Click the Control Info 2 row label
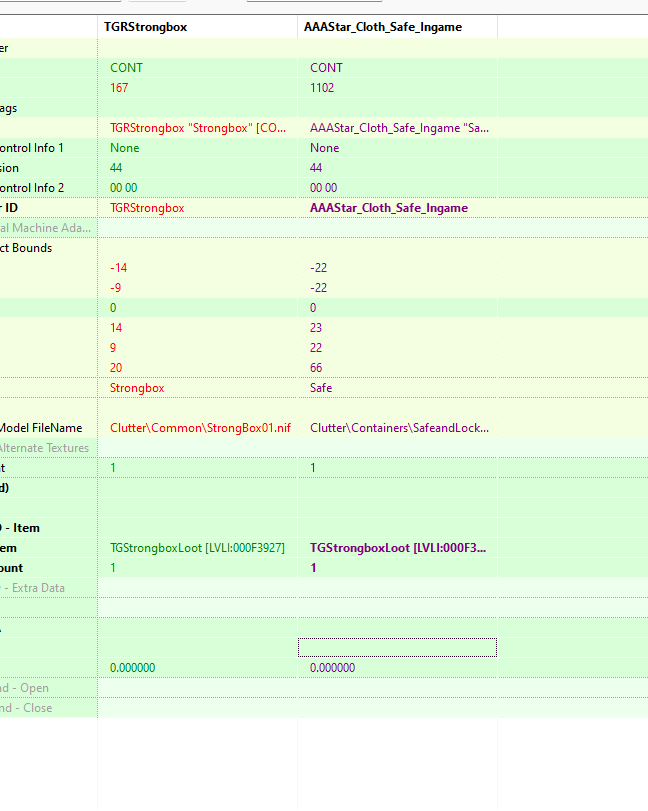Screen dimensions: 648x811 pos(32,188)
